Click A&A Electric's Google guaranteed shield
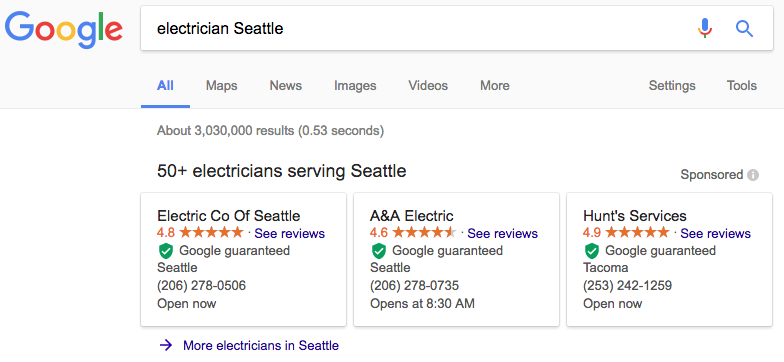The width and height of the screenshot is (784, 362). click(x=378, y=251)
